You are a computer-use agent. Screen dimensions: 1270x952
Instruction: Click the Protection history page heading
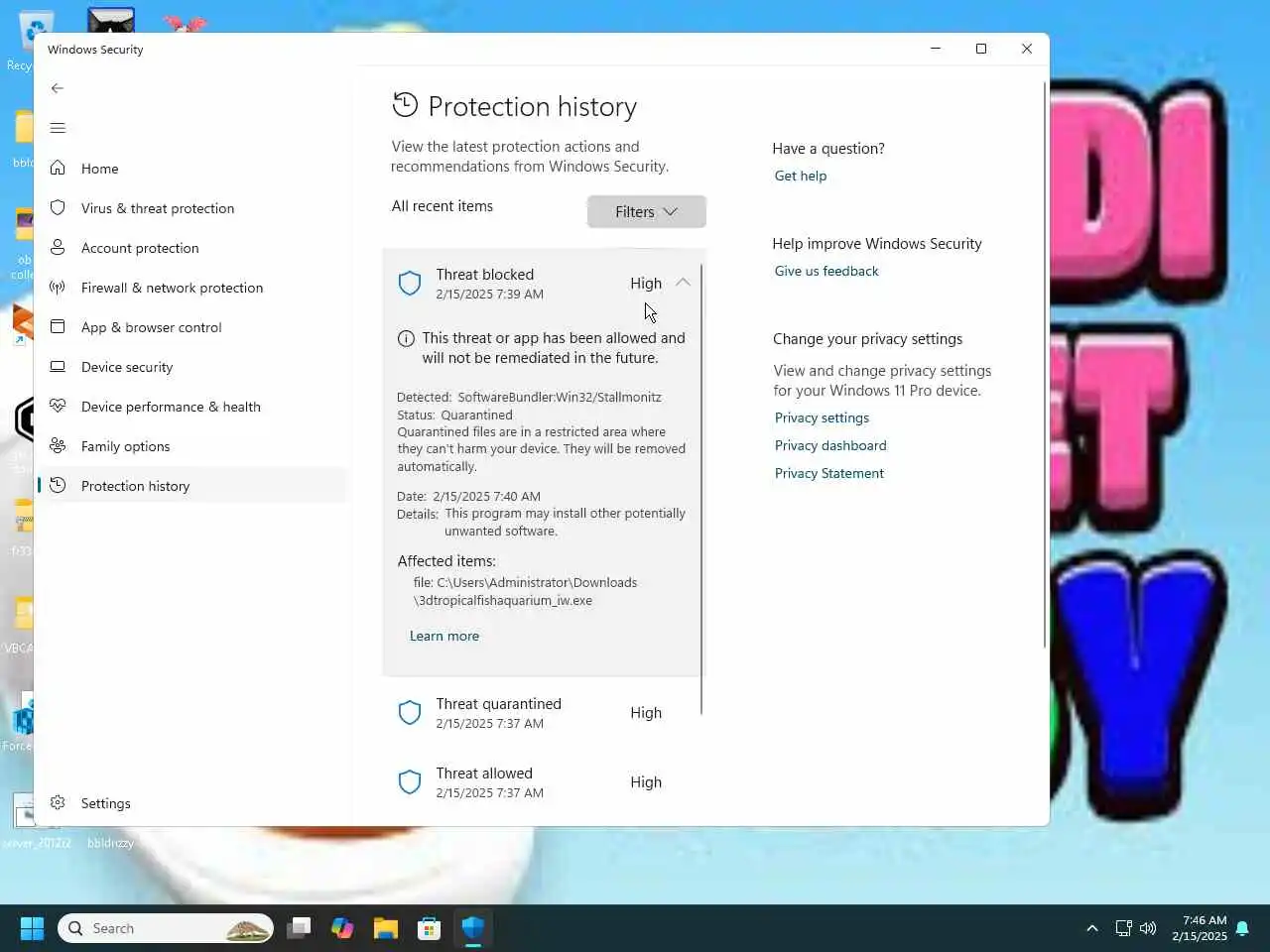coord(533,106)
